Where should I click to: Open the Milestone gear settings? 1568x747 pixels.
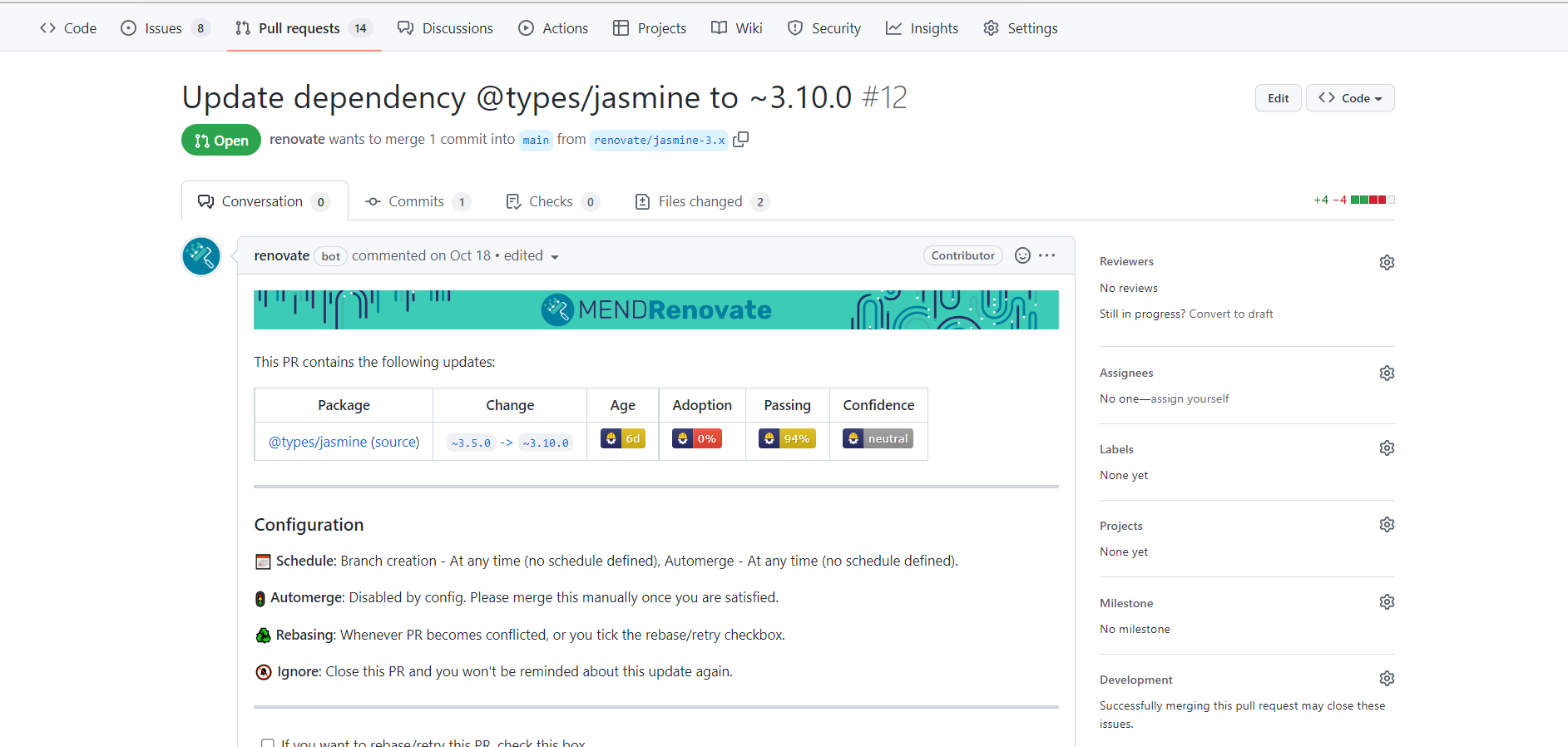pyautogui.click(x=1387, y=601)
